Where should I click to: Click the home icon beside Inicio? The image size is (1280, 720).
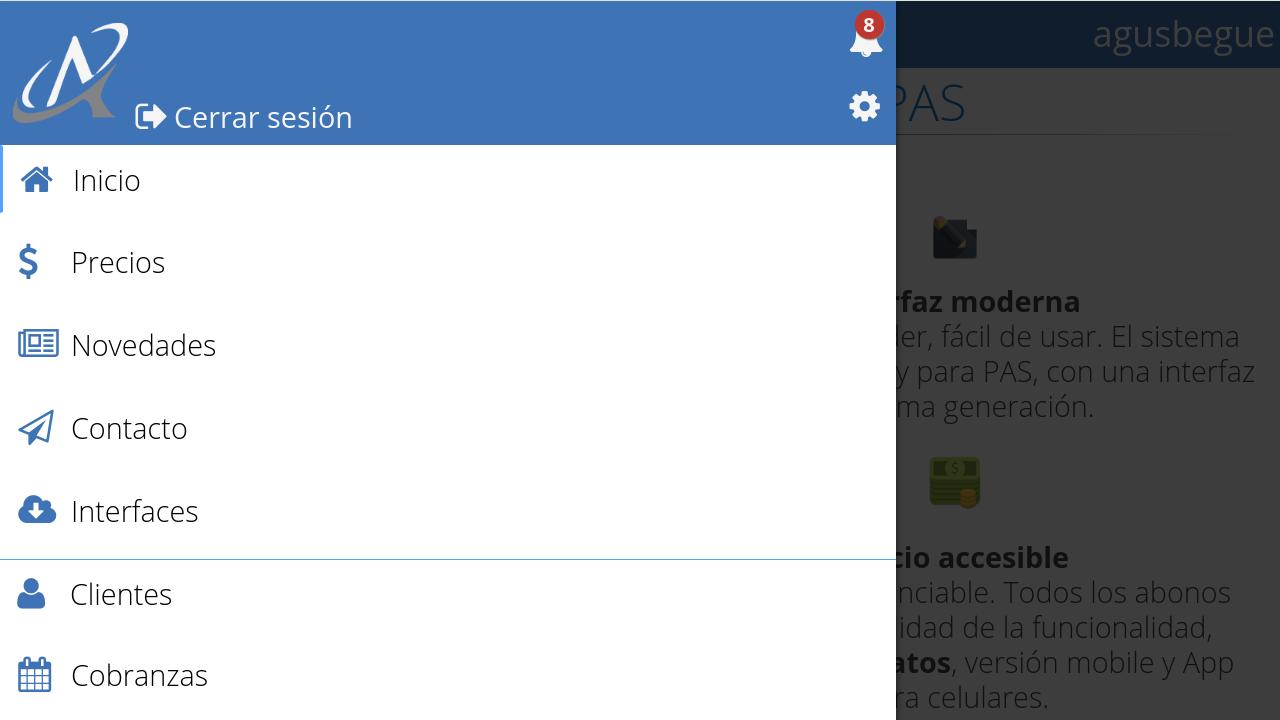(37, 180)
